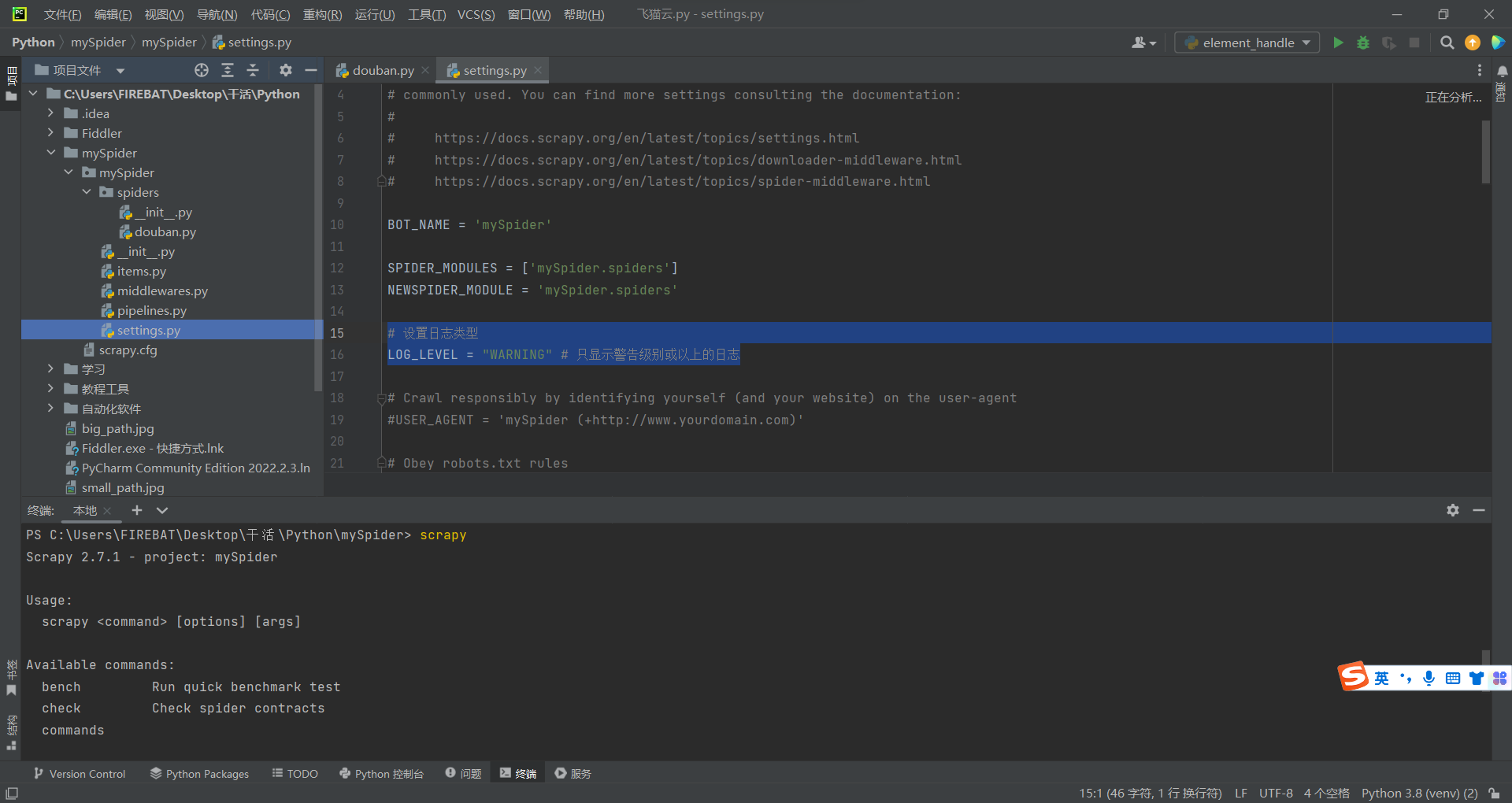The height and width of the screenshot is (803, 1512).
Task: Close the settings.py editor tab
Action: 538,70
